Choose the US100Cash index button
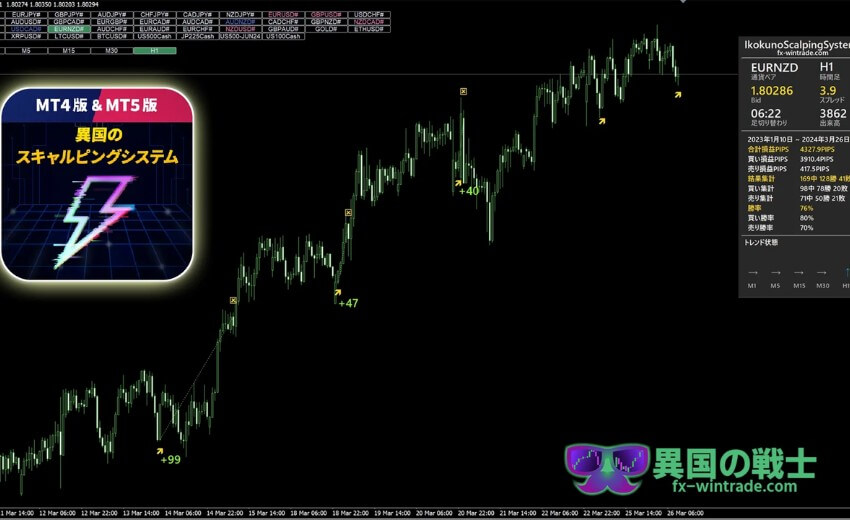The height and width of the screenshot is (520, 850). [x=284, y=36]
